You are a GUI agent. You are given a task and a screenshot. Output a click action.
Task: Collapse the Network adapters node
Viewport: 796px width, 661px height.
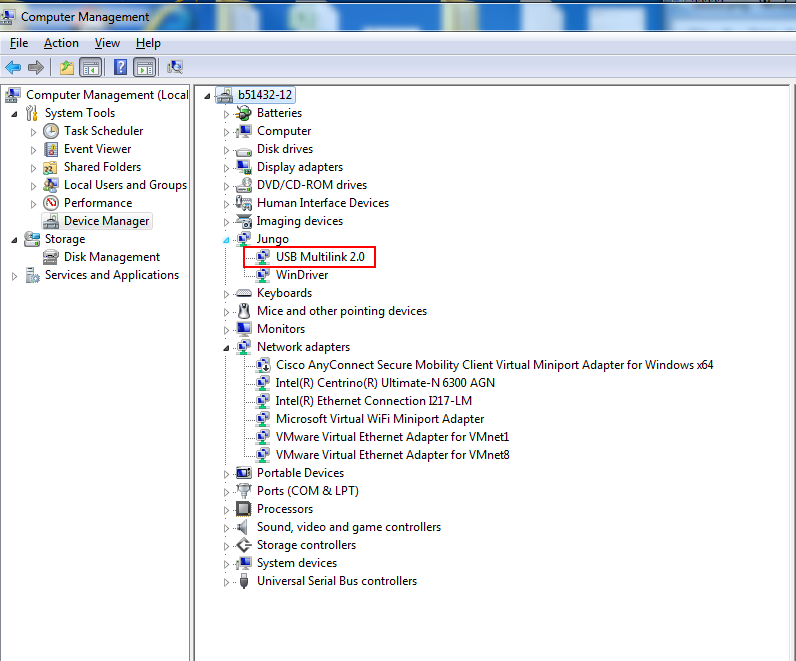[226, 348]
